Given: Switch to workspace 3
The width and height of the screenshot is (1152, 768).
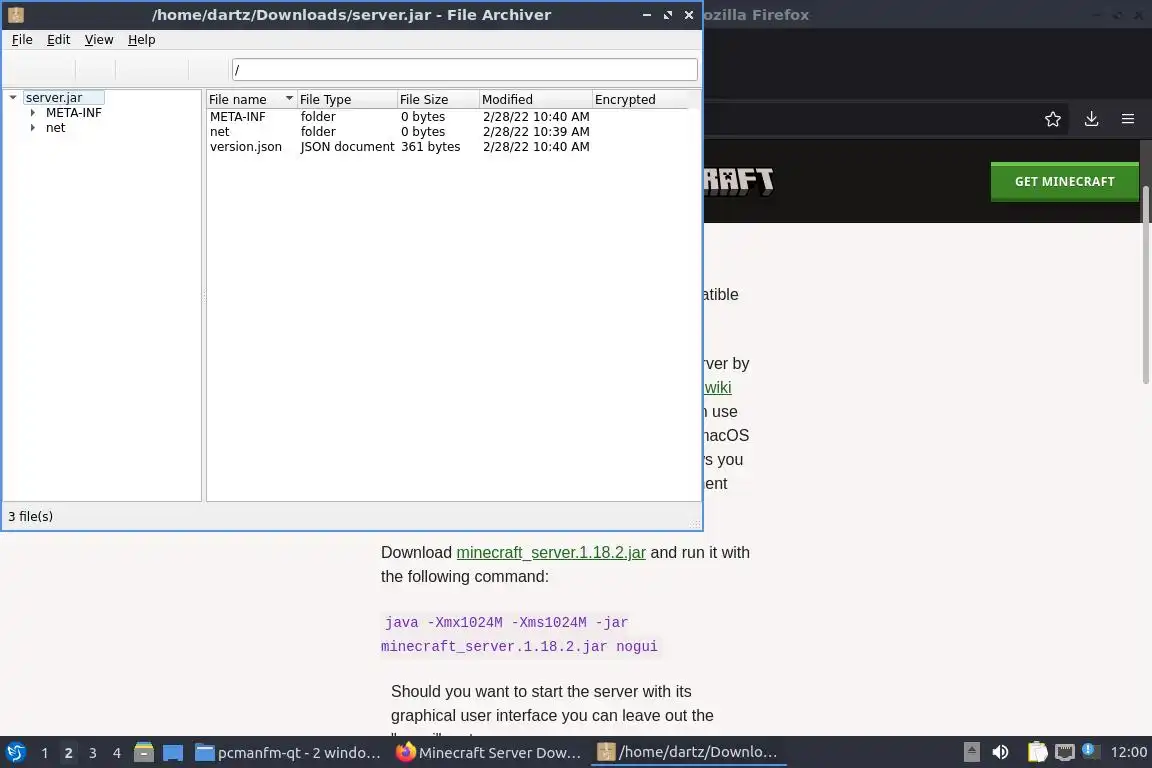Looking at the screenshot, I should pyautogui.click(x=93, y=753).
